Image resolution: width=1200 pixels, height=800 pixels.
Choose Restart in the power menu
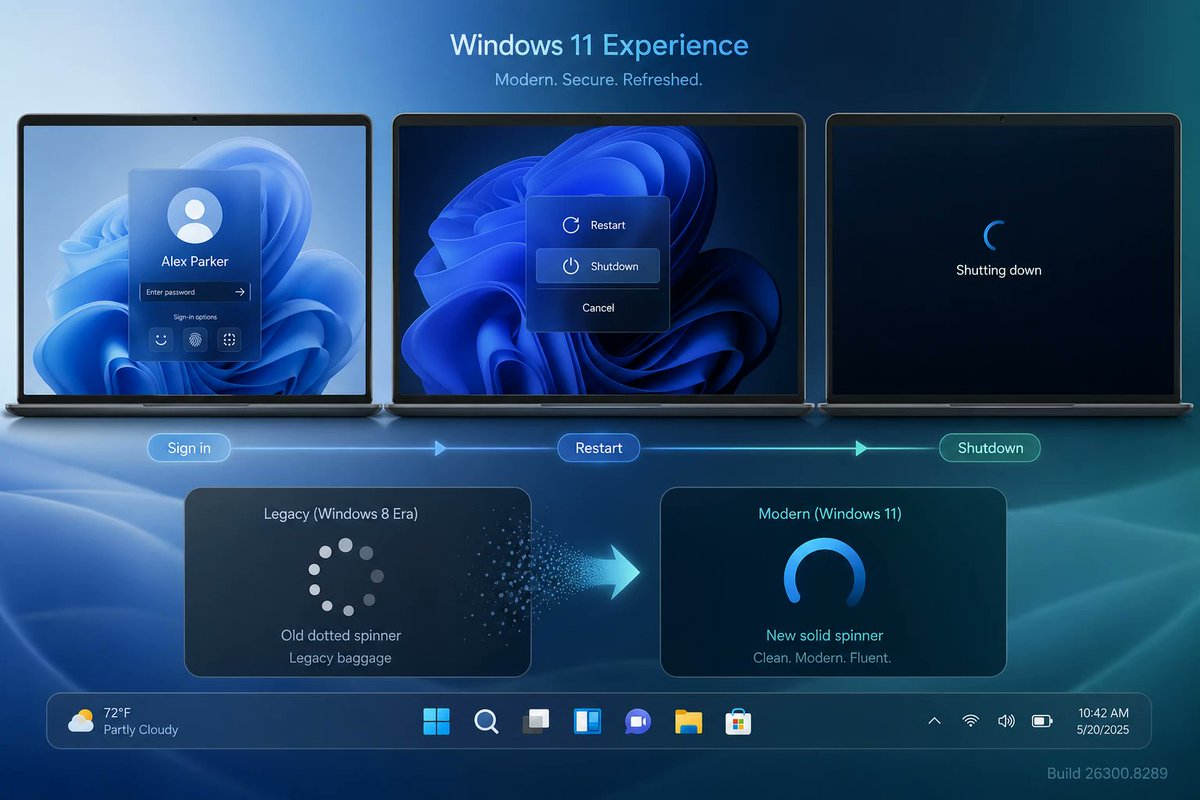point(598,225)
